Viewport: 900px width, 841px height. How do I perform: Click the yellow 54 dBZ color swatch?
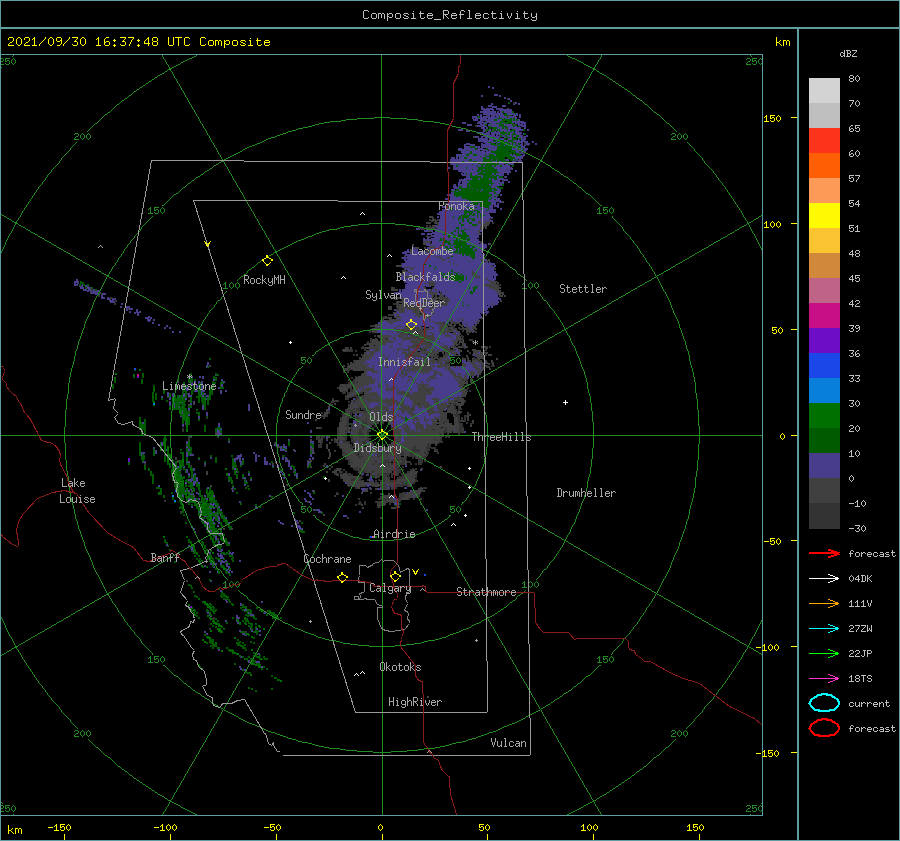point(824,215)
